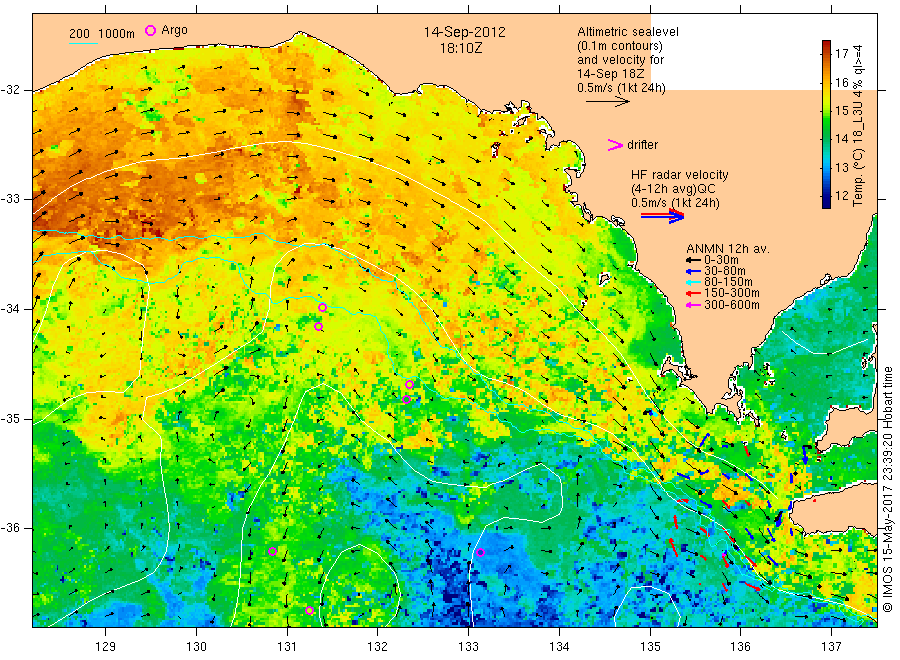Click the colour bar tick label 15
This screenshot has width=900, height=660.
842,111
